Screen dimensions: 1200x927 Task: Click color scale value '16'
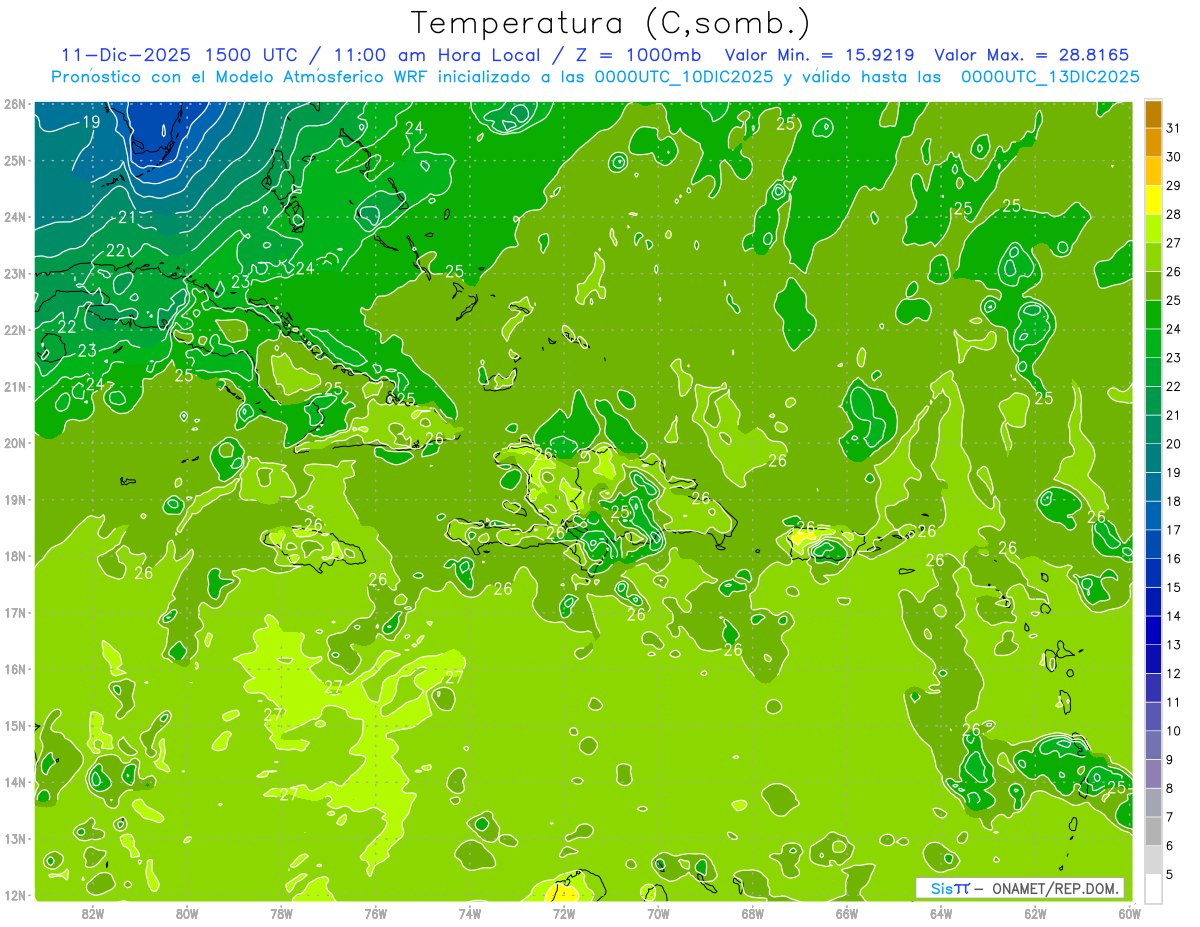pos(1174,558)
